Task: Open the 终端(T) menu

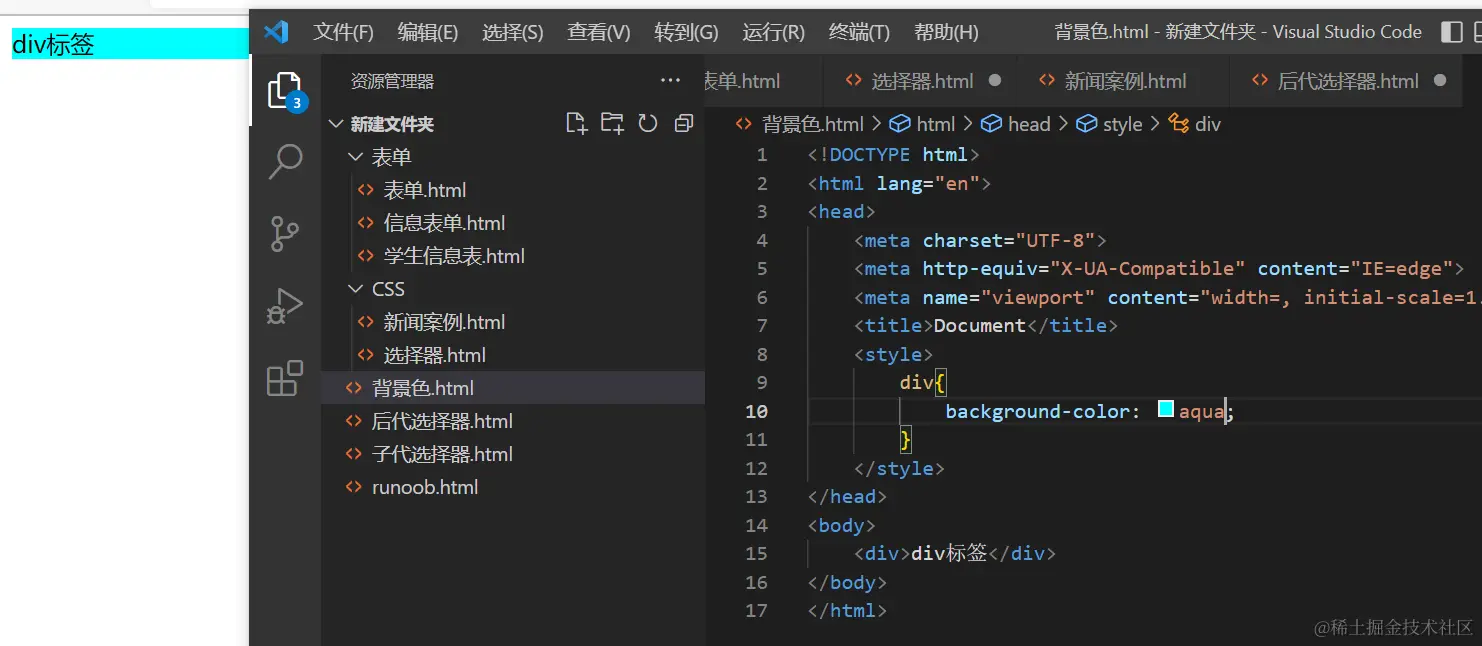Action: coord(859,32)
